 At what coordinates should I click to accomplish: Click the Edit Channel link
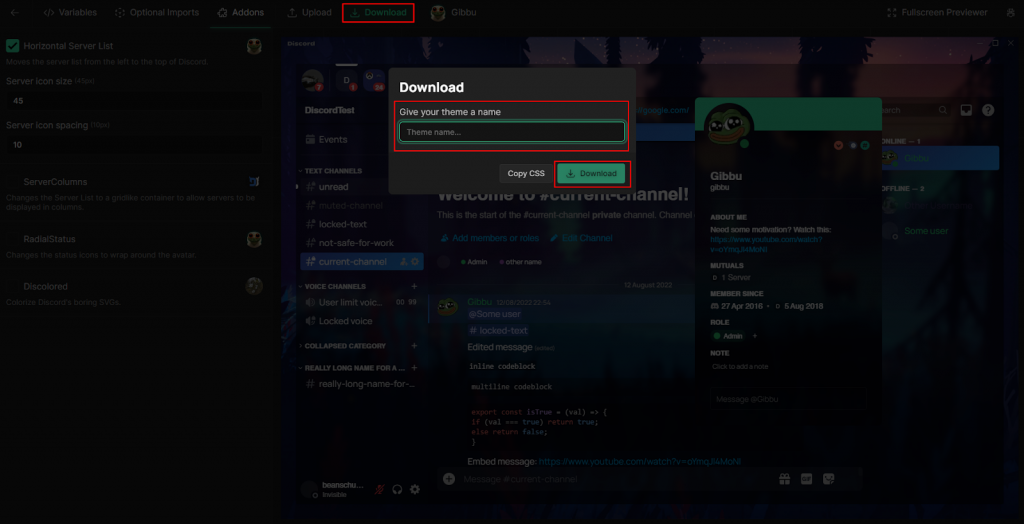[581, 238]
